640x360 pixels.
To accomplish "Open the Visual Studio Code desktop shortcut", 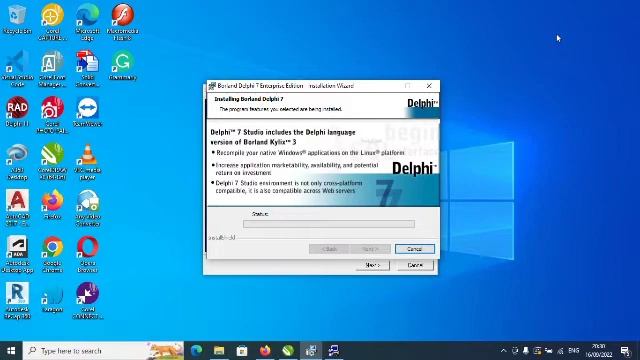I will point(17,68).
